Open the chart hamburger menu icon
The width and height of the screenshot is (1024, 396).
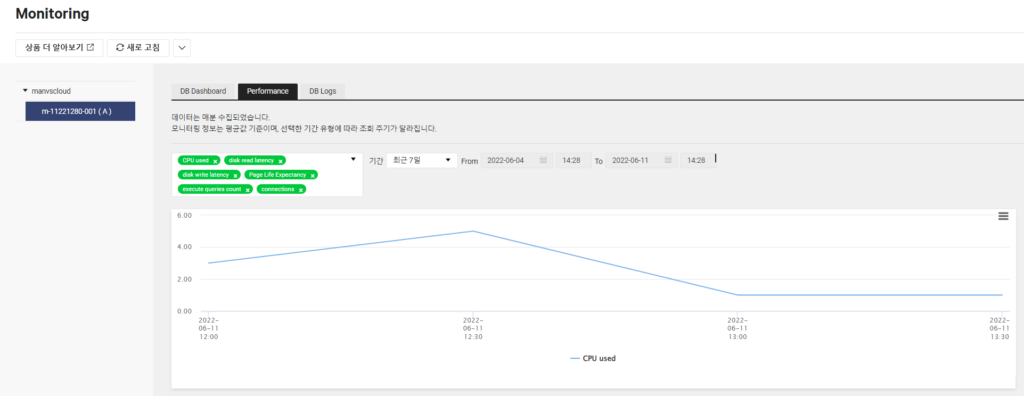tap(1003, 216)
